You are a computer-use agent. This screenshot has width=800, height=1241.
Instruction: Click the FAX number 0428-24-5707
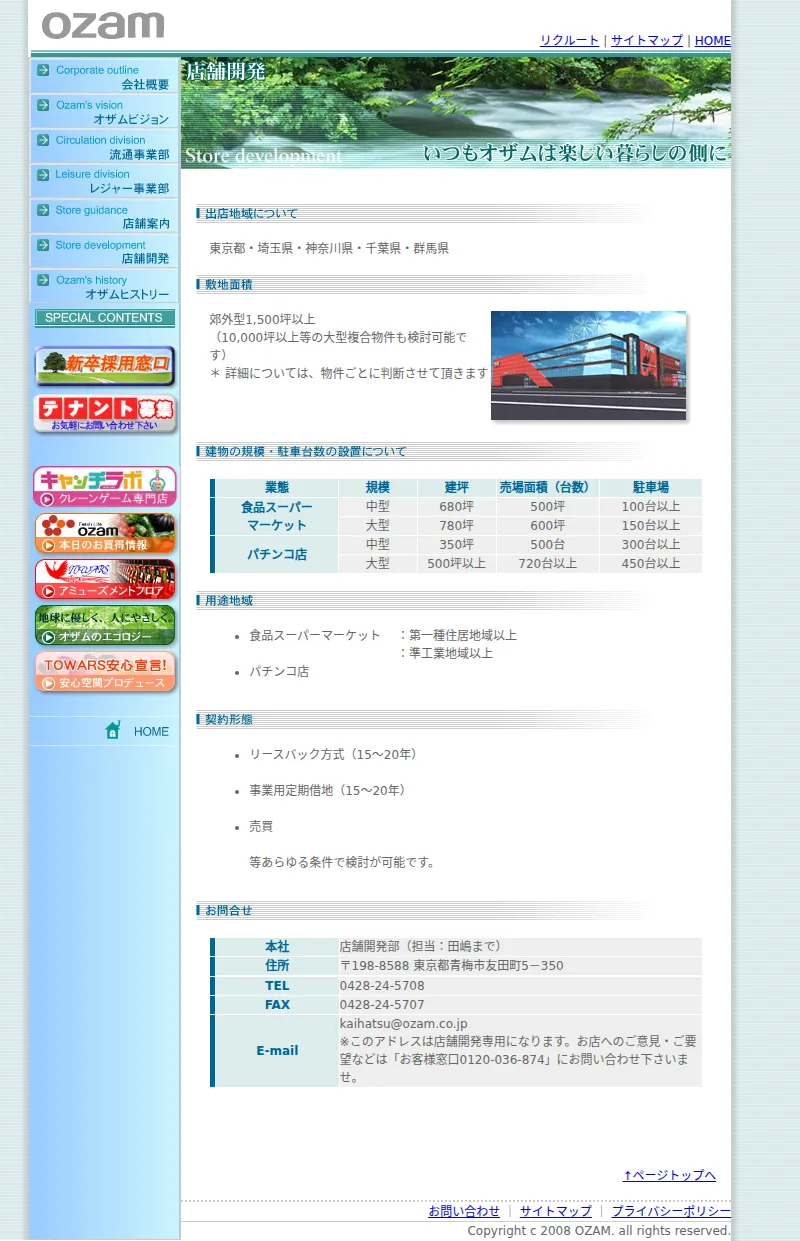(x=382, y=1005)
